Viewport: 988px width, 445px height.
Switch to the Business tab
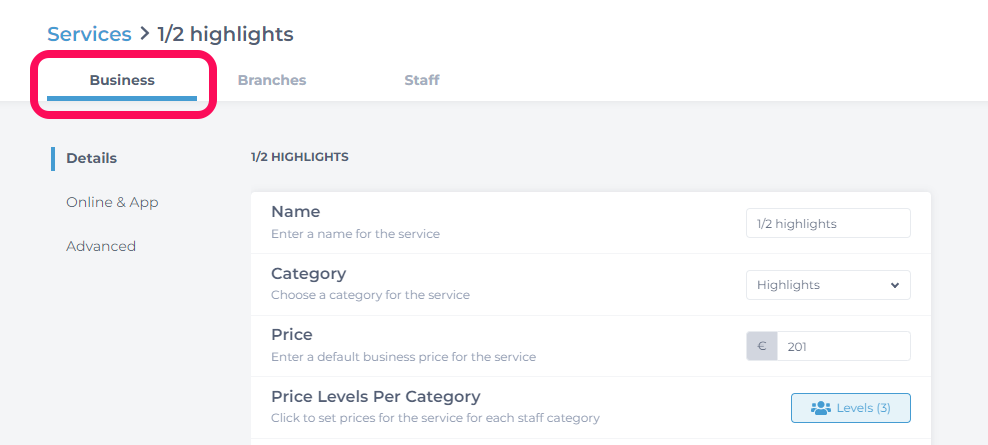(x=122, y=81)
